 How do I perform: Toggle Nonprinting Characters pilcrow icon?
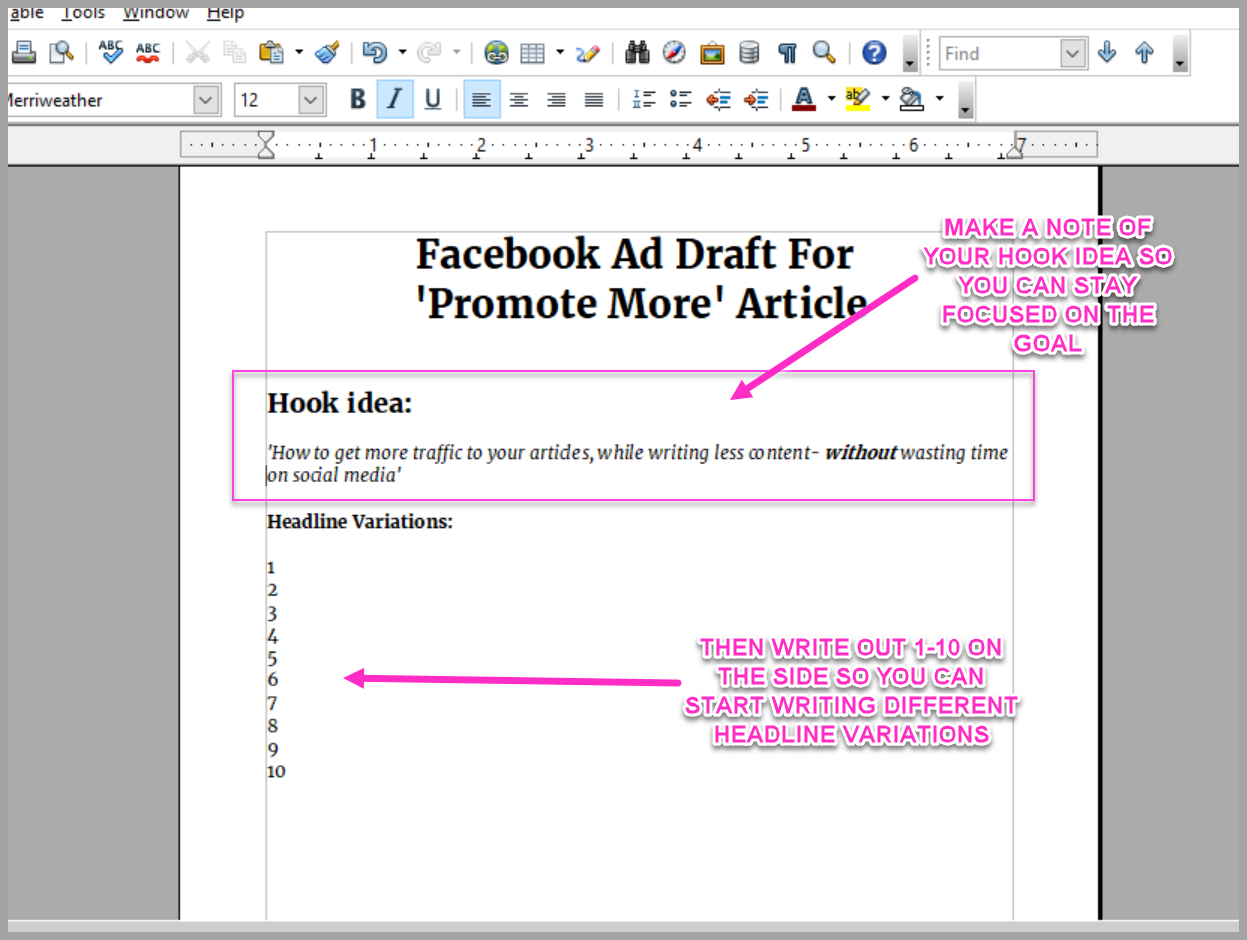click(788, 53)
